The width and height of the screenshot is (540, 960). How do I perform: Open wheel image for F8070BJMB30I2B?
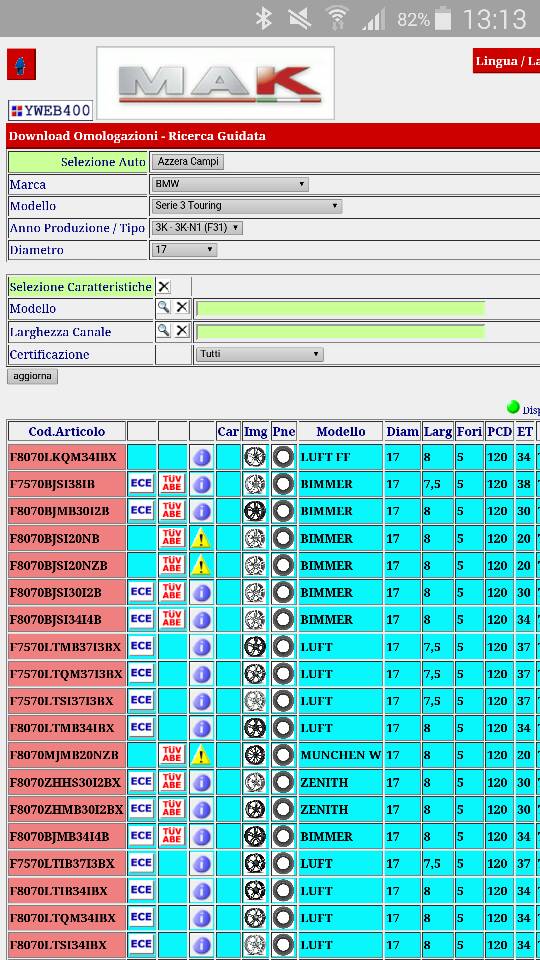coord(255,511)
